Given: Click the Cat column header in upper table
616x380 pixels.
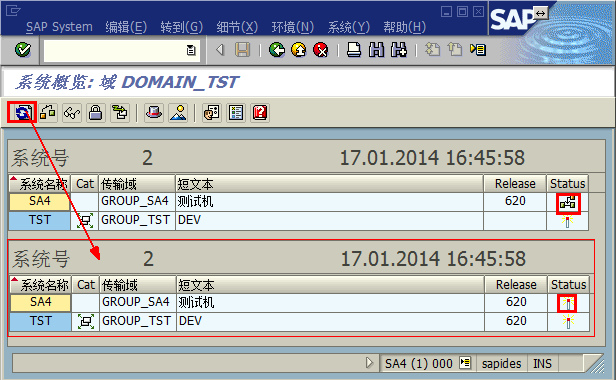Looking at the screenshot, I should [x=85, y=184].
